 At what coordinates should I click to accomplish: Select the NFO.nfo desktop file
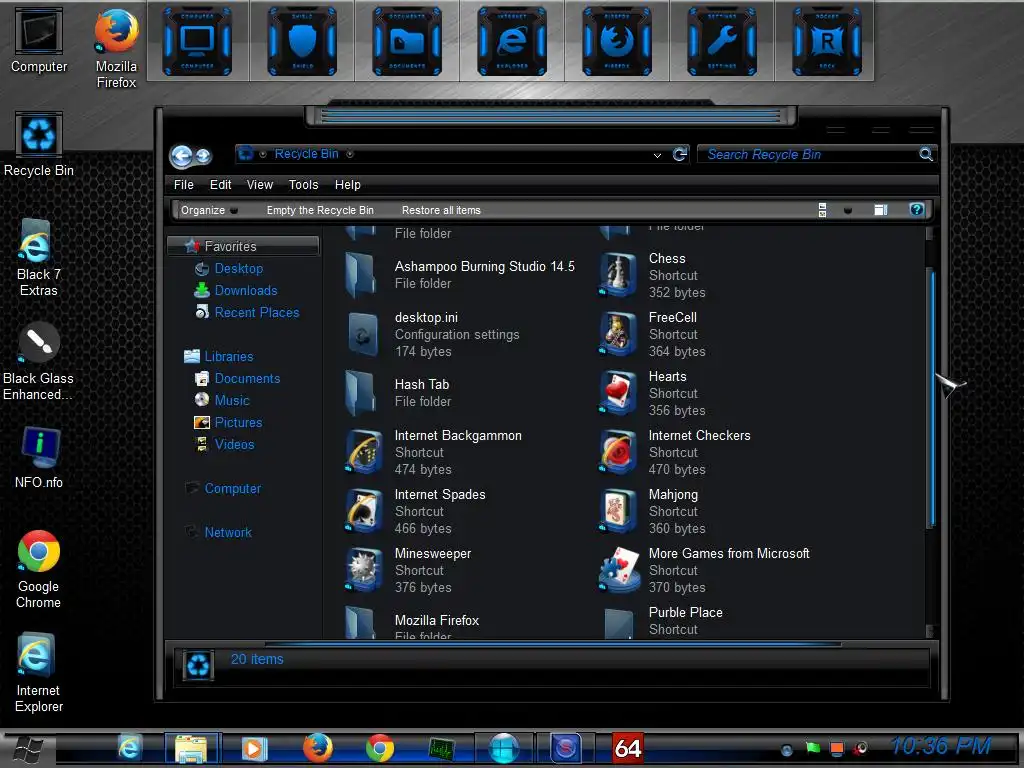[x=39, y=457]
